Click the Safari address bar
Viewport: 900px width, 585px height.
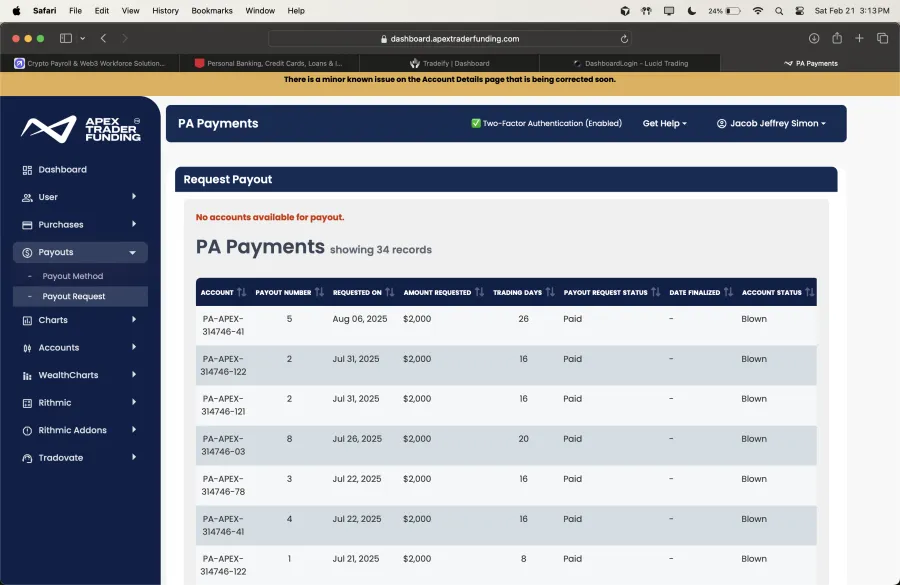[449, 39]
